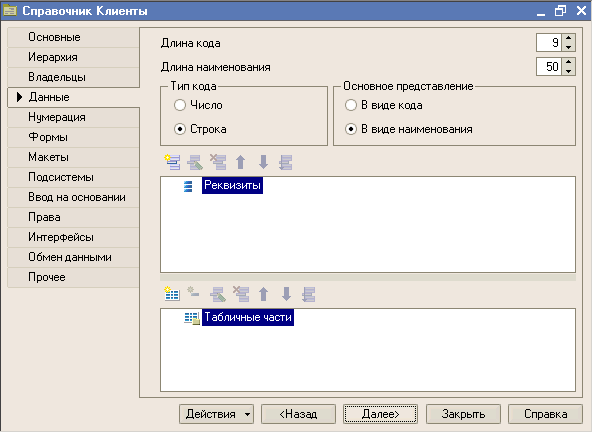The height and width of the screenshot is (433, 593).
Task: Restore down the Справочник Клиенты window
Action: tap(560, 11)
